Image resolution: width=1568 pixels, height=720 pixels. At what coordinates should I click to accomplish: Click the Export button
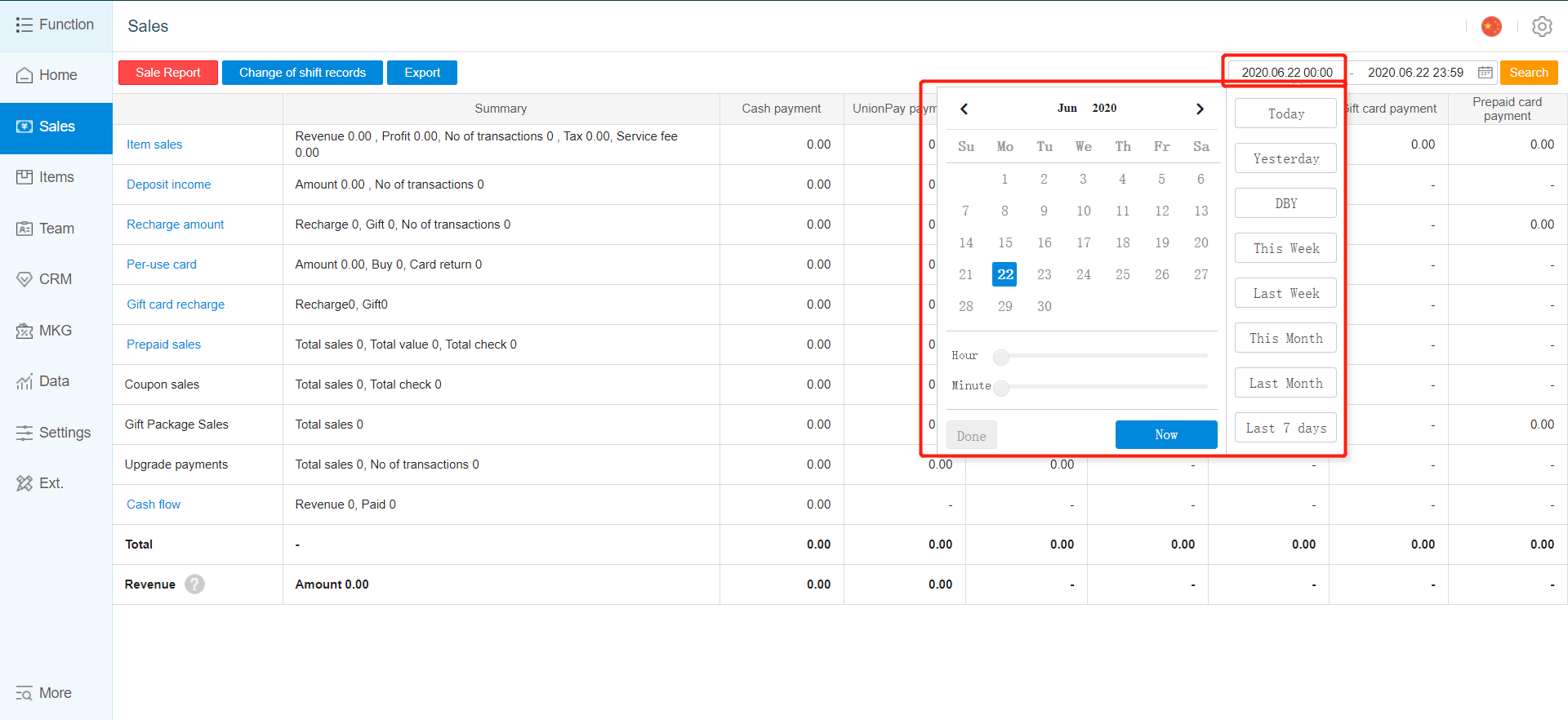tap(422, 73)
